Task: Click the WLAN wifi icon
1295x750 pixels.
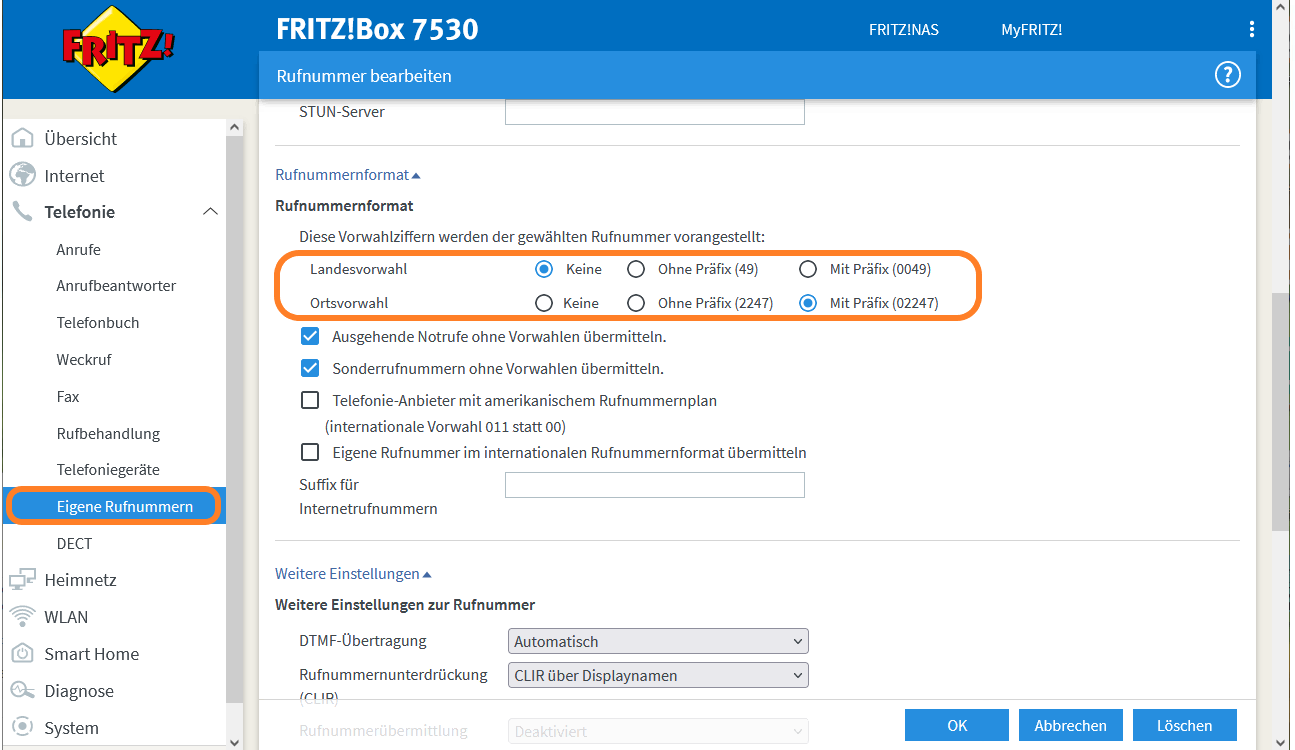Action: (22, 616)
